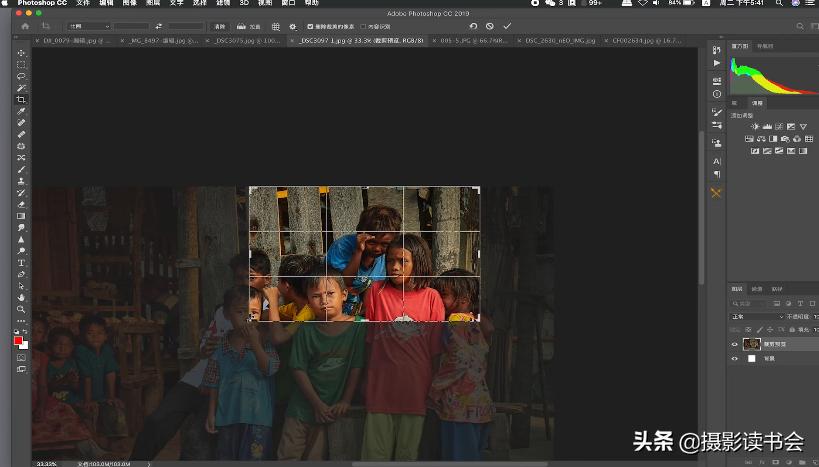Toggle the background layer's eye icon
The image size is (819, 467).
735,358
